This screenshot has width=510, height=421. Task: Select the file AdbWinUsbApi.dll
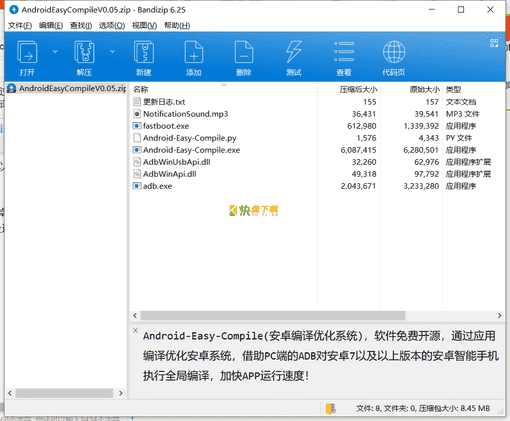tap(177, 162)
